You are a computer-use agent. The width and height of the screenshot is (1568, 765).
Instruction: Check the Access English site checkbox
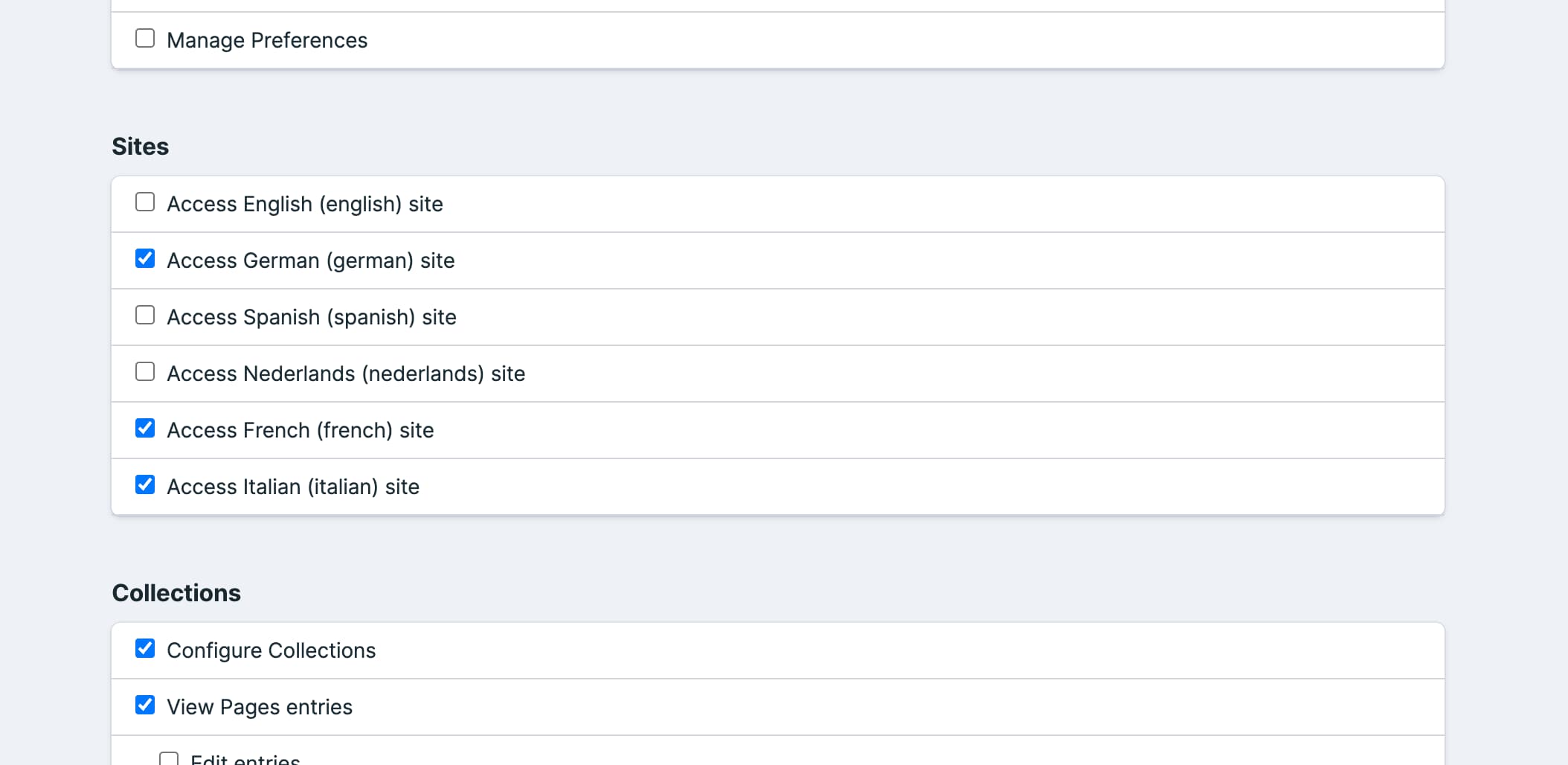point(145,202)
